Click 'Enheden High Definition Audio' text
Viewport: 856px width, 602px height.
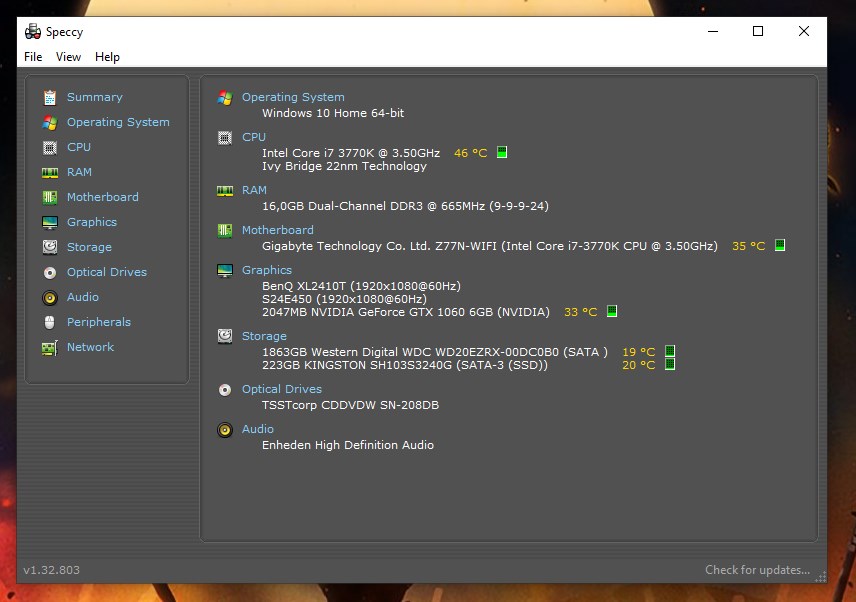pos(348,445)
